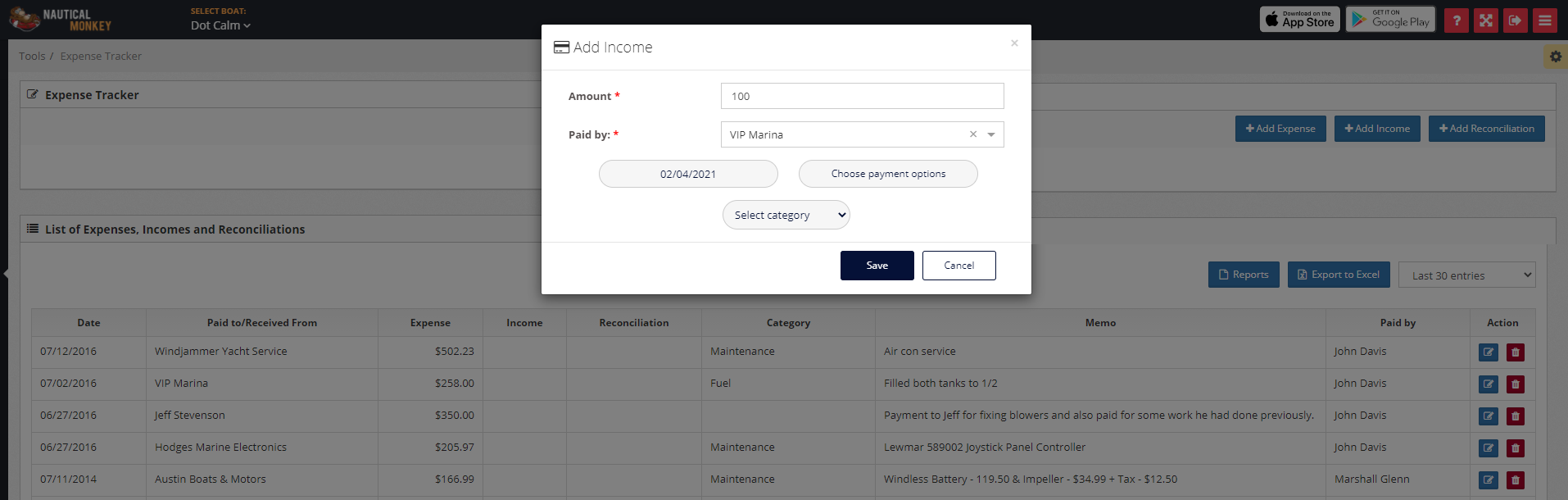
Task: Toggle fullscreen with the expand arrows icon
Action: [x=1485, y=20]
